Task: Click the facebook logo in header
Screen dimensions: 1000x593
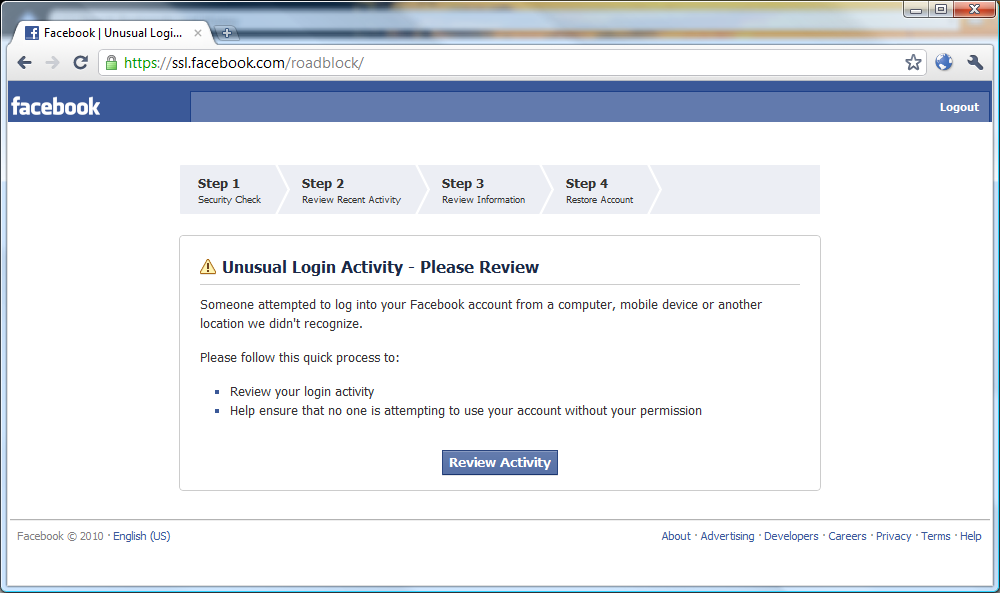Action: 56,106
